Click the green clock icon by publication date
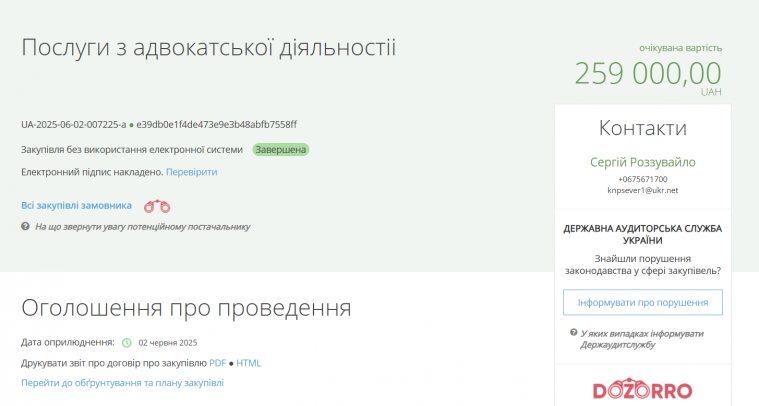Viewport: 759px width, 406px height. tap(127, 342)
